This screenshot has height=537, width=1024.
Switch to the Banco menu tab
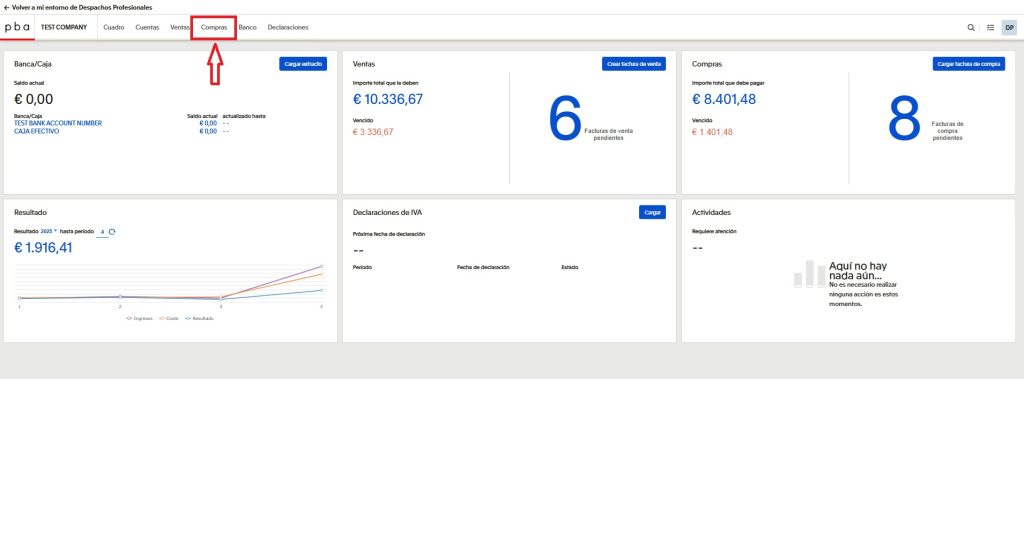[247, 27]
